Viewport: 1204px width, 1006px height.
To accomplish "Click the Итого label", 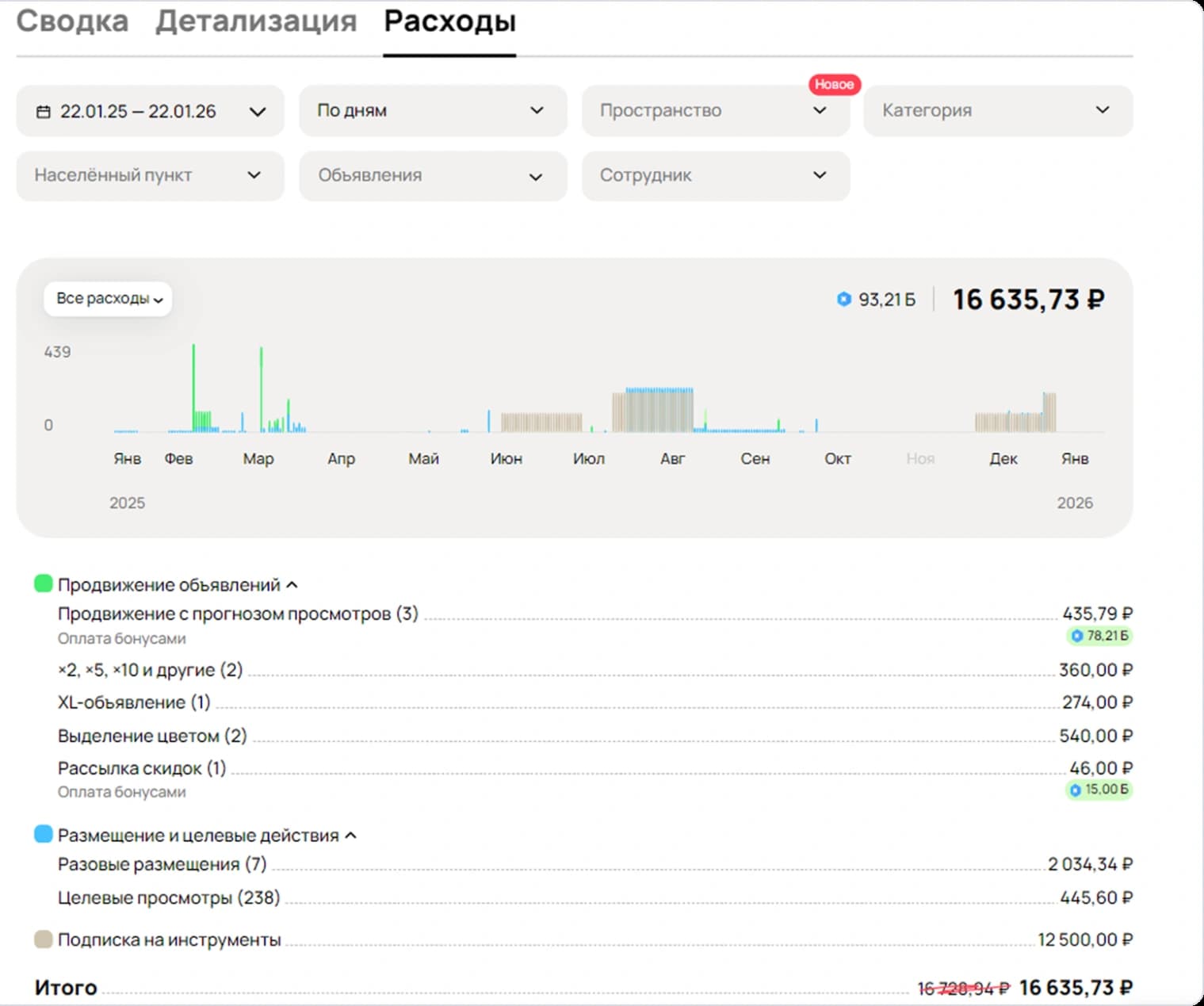I will click(66, 988).
